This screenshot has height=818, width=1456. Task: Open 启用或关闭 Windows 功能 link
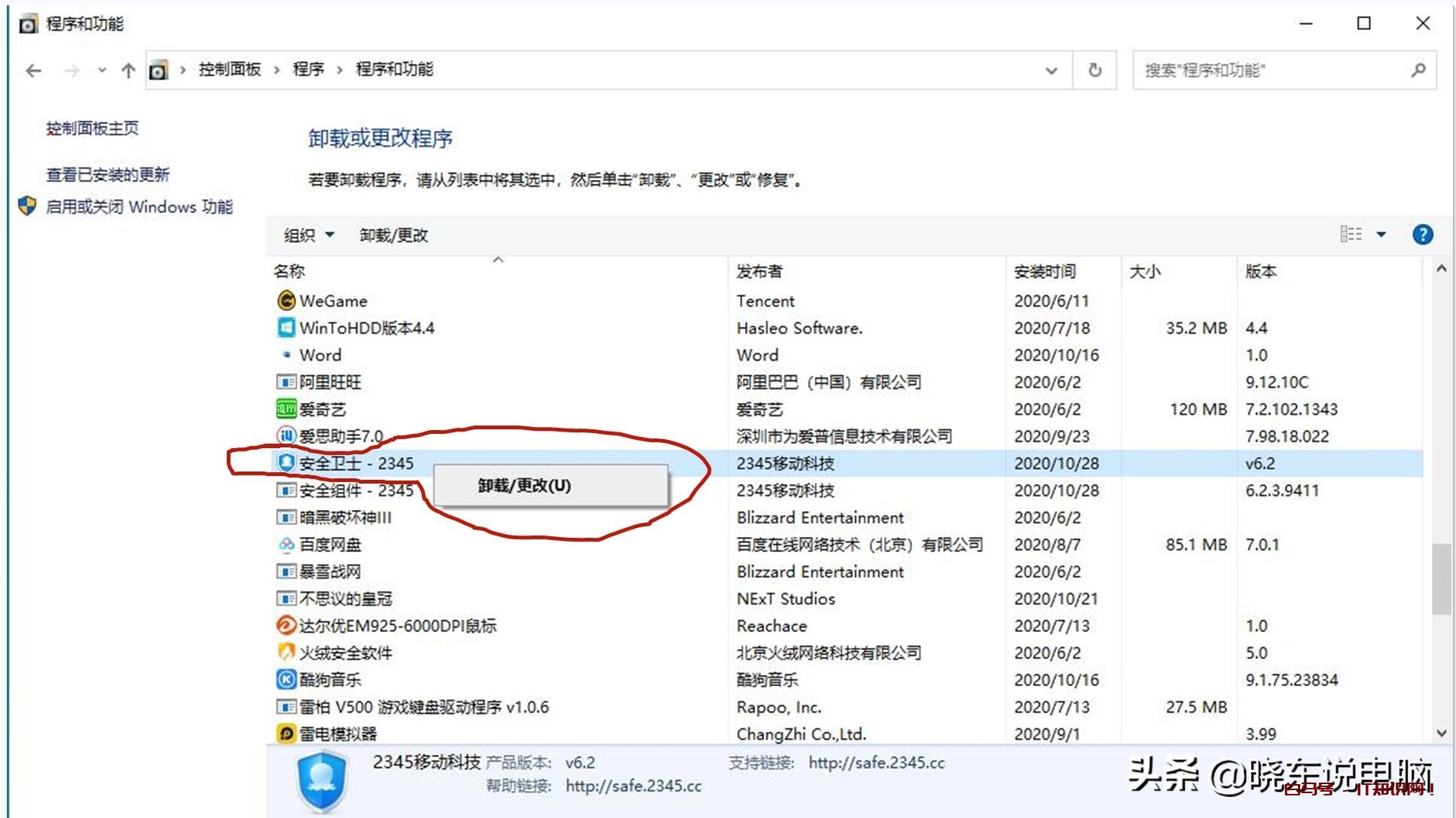point(139,206)
